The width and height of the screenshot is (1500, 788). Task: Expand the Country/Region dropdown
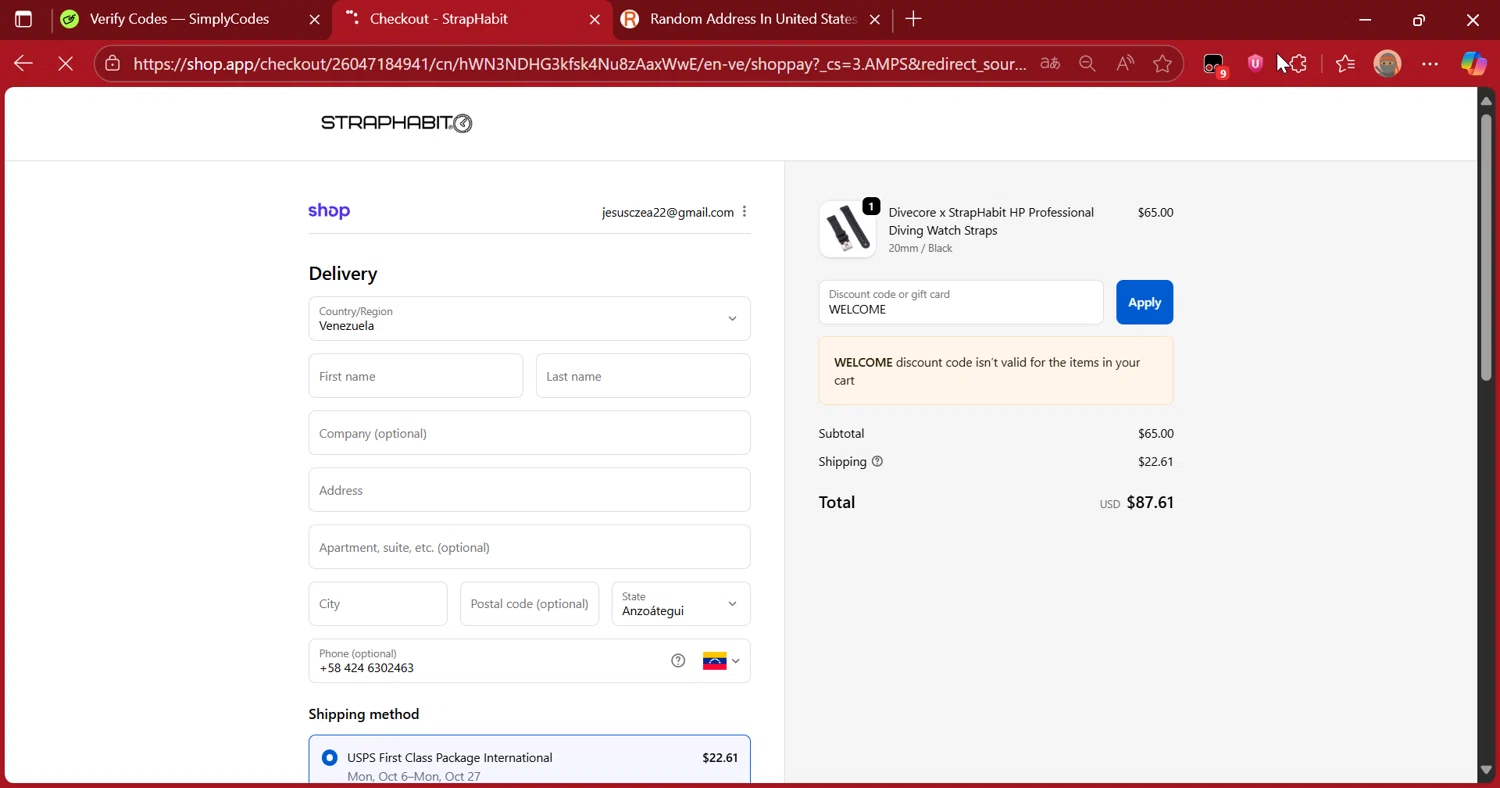tap(529, 319)
